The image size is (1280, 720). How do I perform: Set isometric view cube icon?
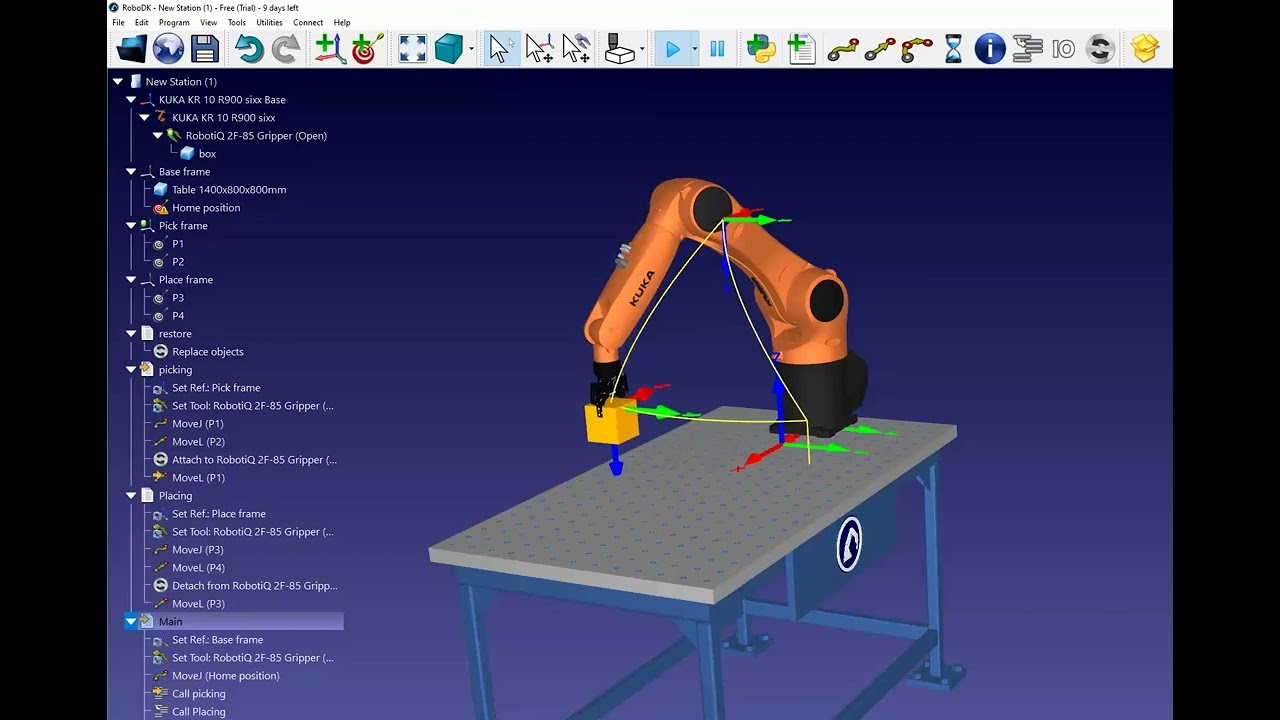click(x=449, y=48)
